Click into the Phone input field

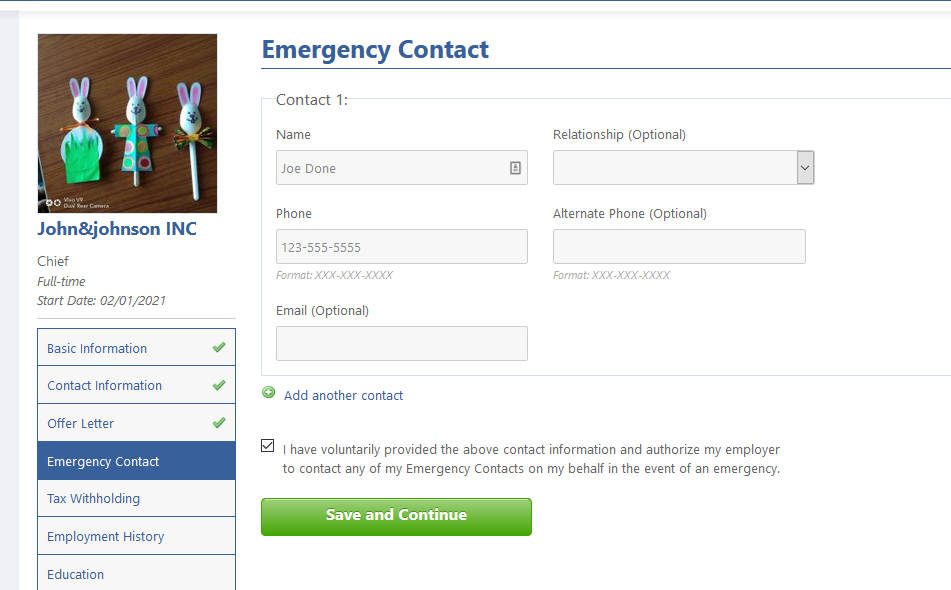point(401,247)
